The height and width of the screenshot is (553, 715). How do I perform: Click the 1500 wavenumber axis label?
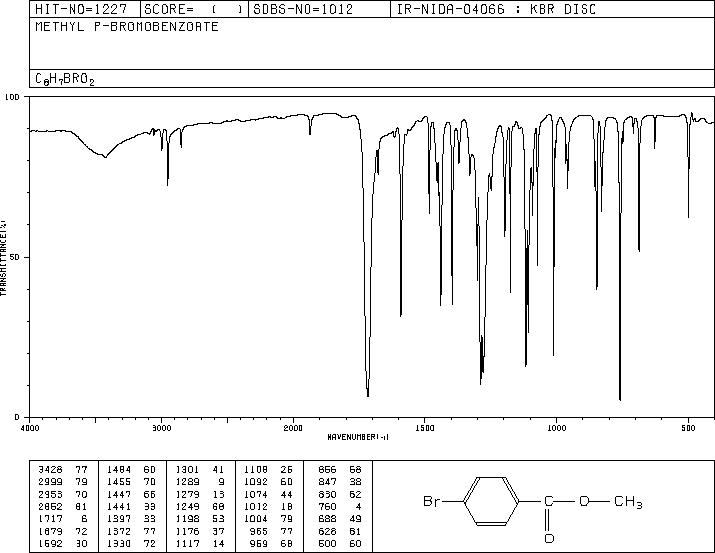tap(425, 428)
